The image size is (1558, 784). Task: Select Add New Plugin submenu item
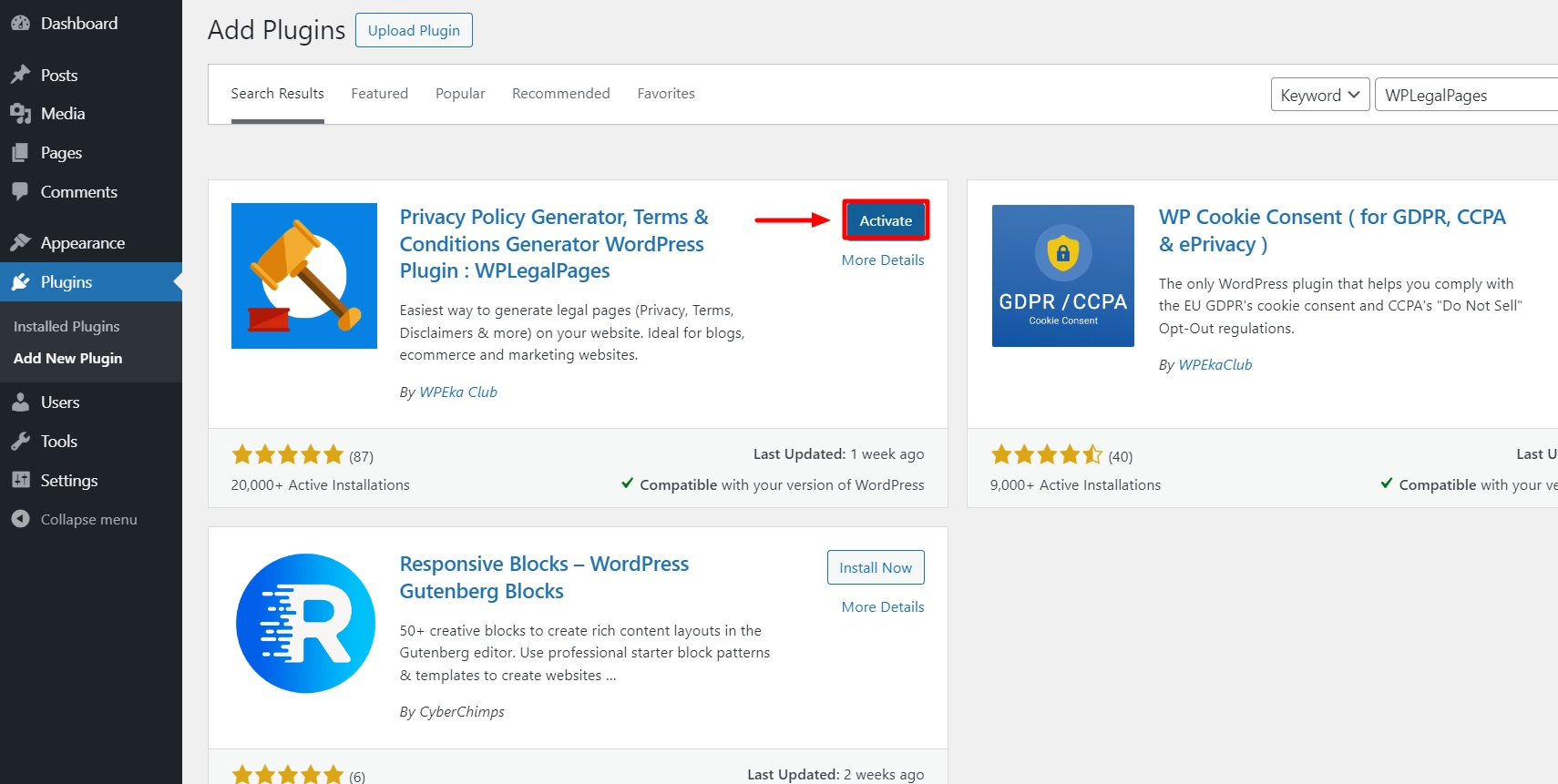[x=68, y=358]
